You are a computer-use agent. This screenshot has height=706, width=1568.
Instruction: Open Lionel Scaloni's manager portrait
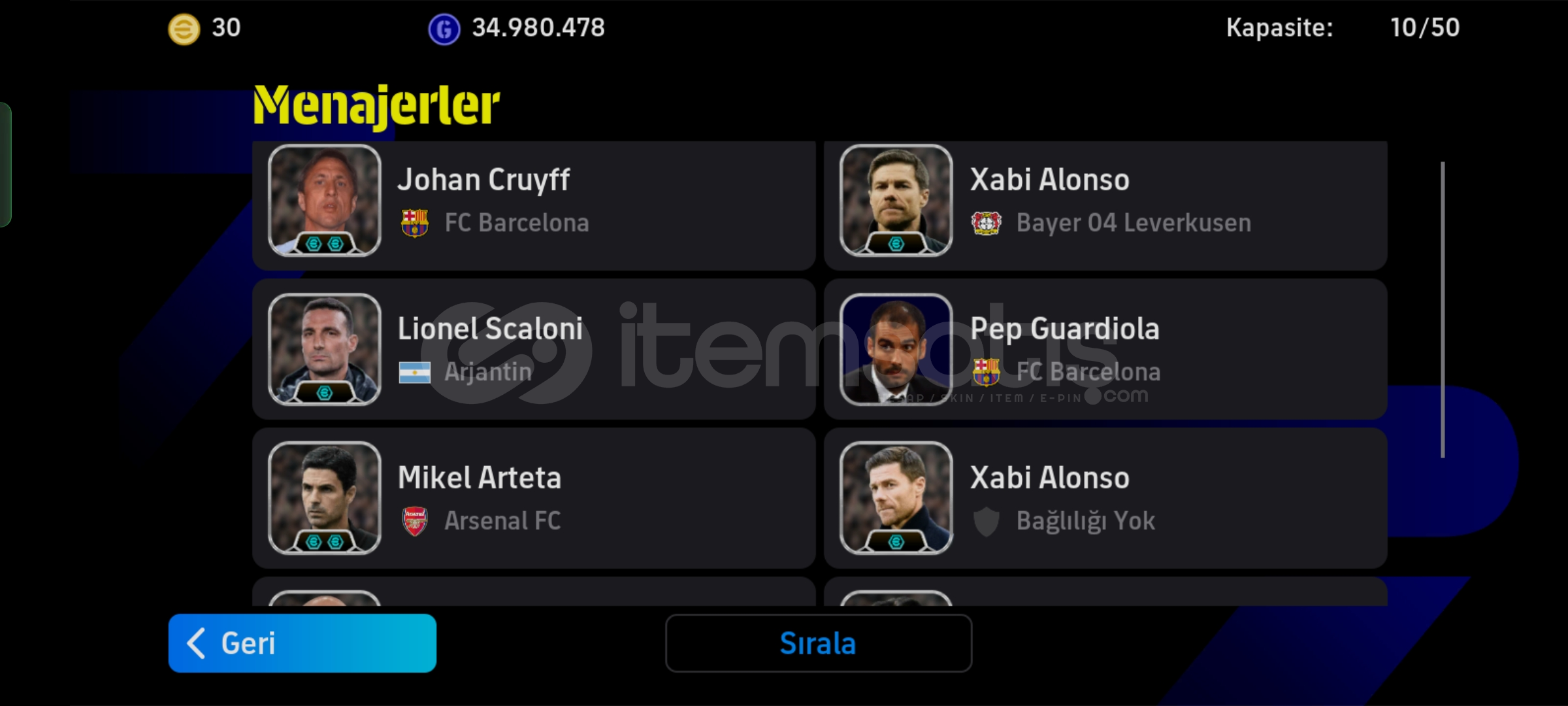(x=325, y=349)
